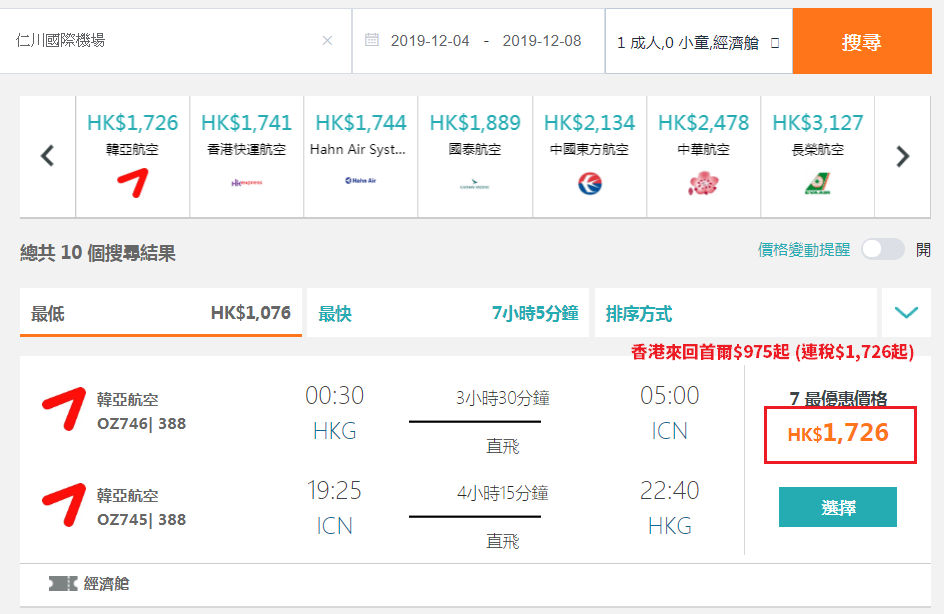Viewport: 944px width, 614px height.
Task: Click the 價格變動提醒 label link
Action: [804, 250]
